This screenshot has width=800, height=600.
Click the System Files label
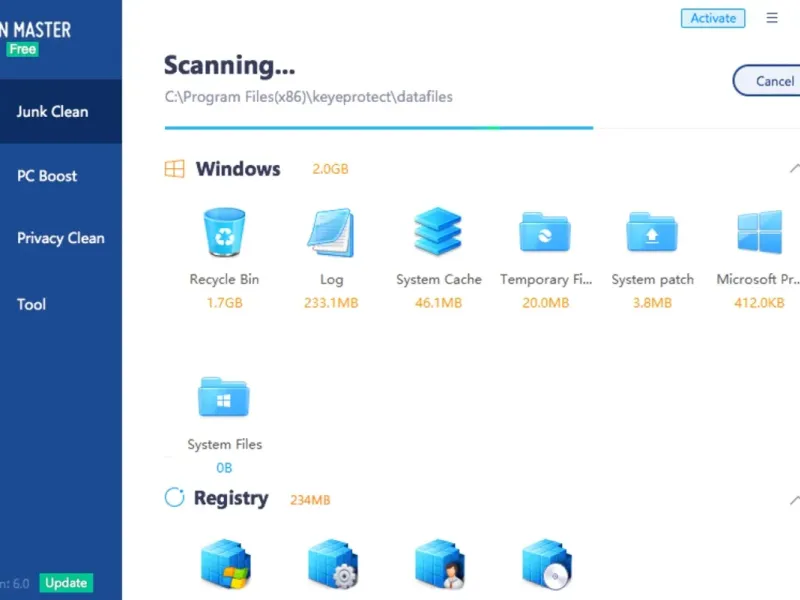click(x=224, y=444)
